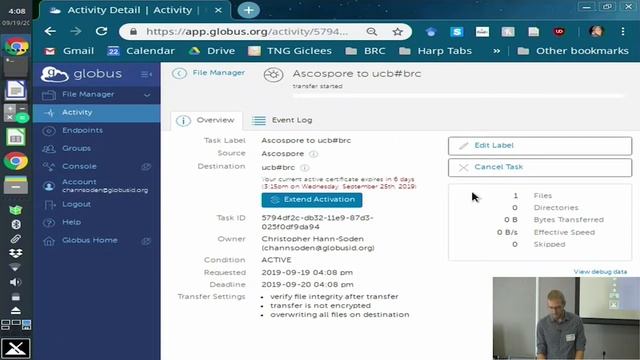Open a new browser tab
The width and height of the screenshot is (640, 360).
pyautogui.click(x=249, y=10)
